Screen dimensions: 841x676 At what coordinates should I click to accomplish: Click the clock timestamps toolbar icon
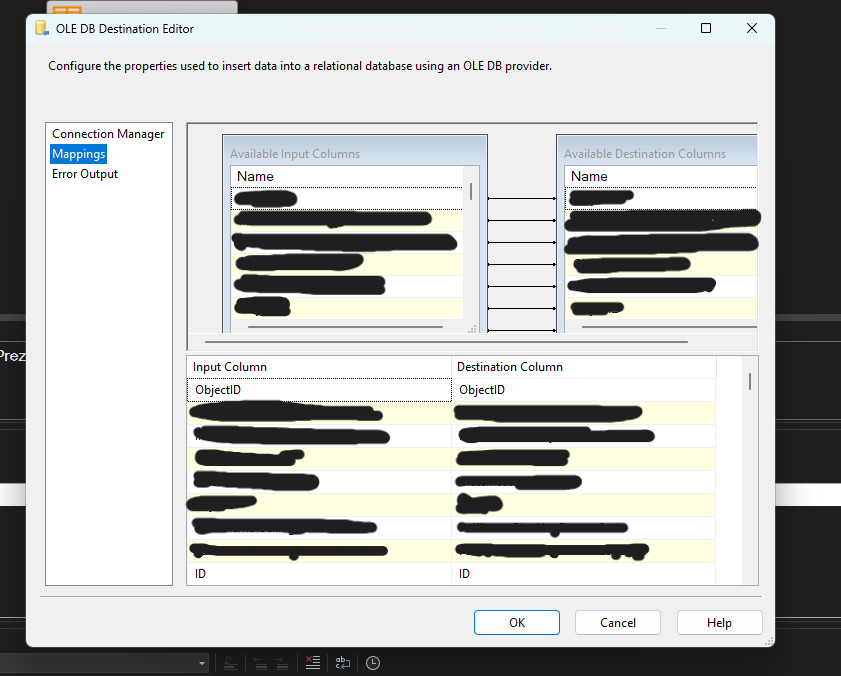[373, 663]
